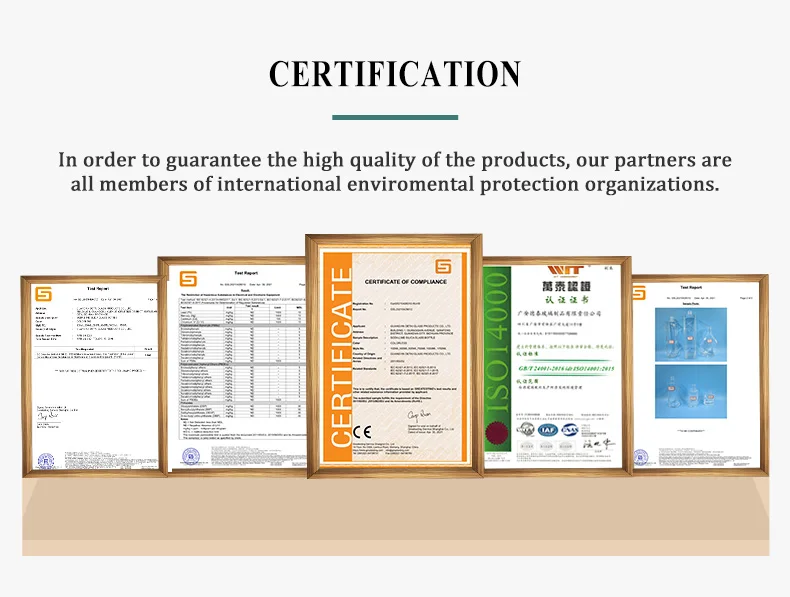Click the round blue stamp on leftmost report
790x597 pixels.
tap(46, 460)
